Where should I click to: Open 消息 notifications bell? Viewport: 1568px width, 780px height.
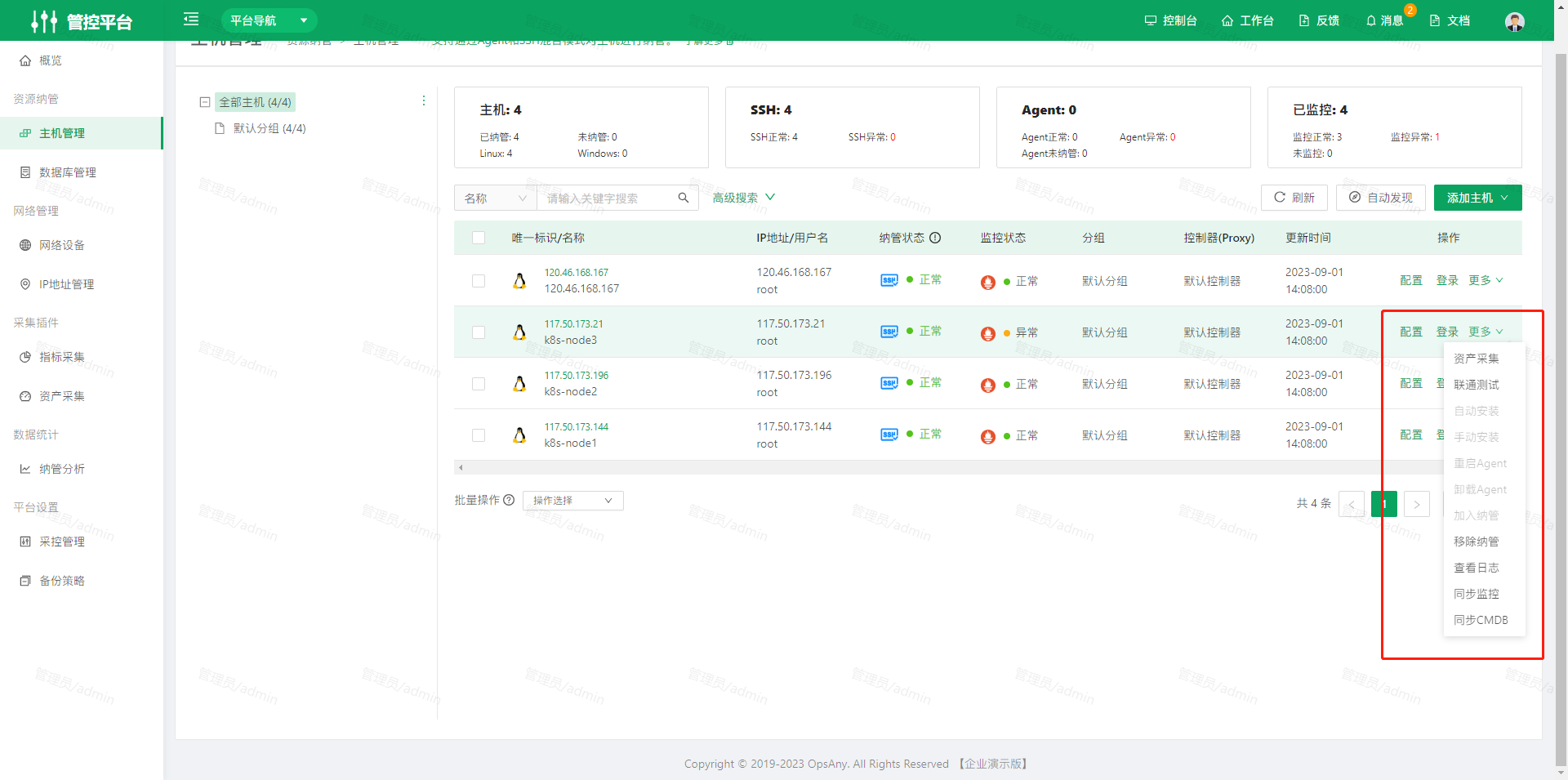1384,20
